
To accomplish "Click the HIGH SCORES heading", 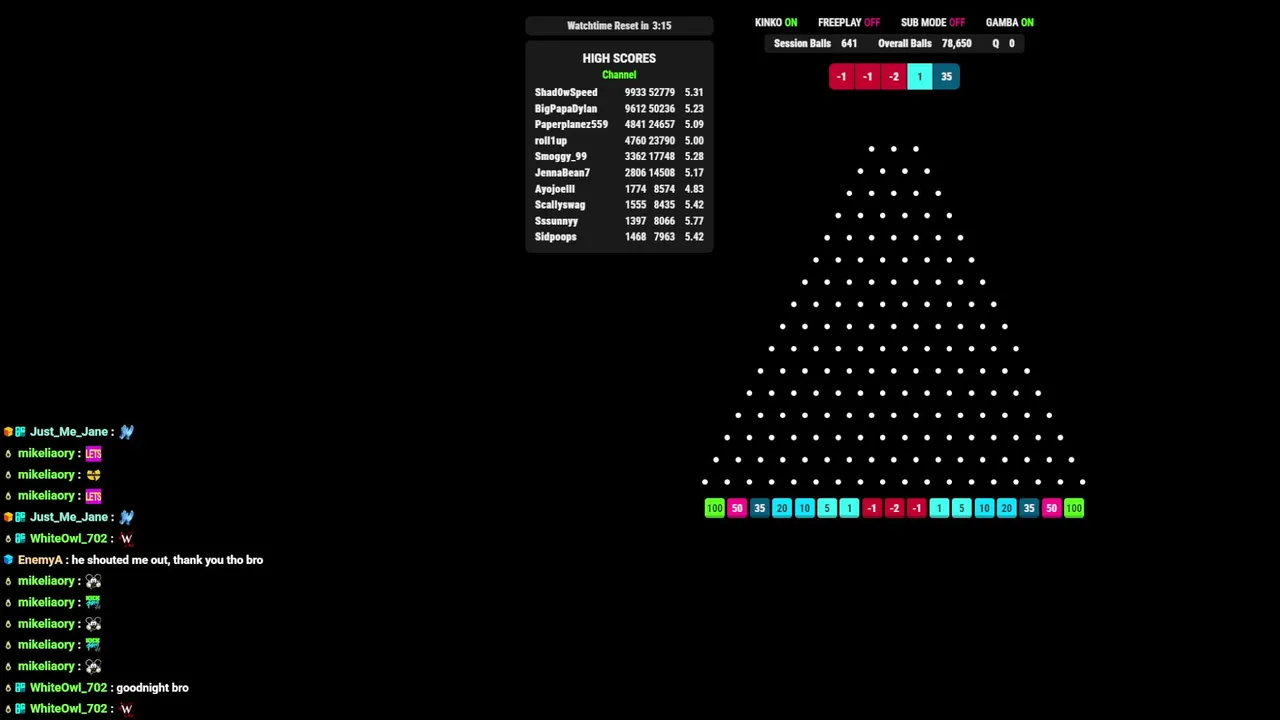I will pyautogui.click(x=619, y=58).
